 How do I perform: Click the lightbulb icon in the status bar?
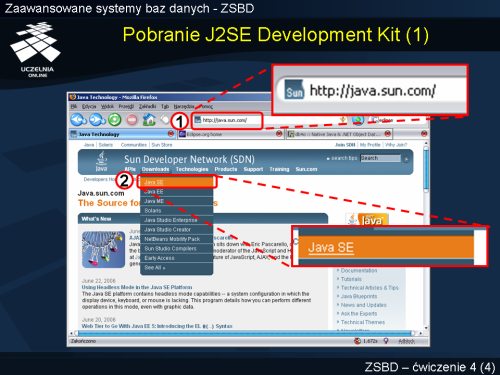[x=386, y=341]
